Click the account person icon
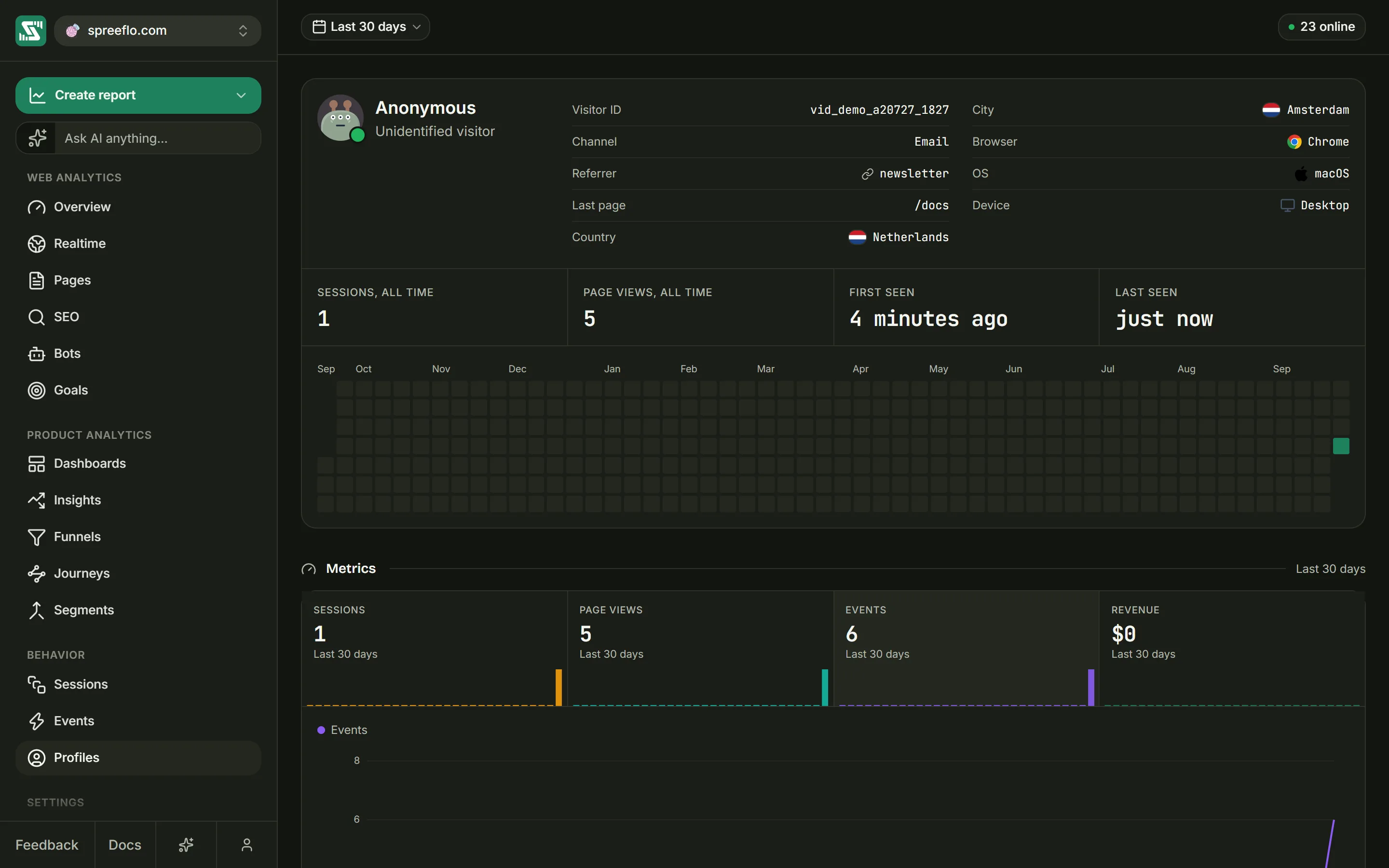The image size is (1389, 868). (247, 844)
